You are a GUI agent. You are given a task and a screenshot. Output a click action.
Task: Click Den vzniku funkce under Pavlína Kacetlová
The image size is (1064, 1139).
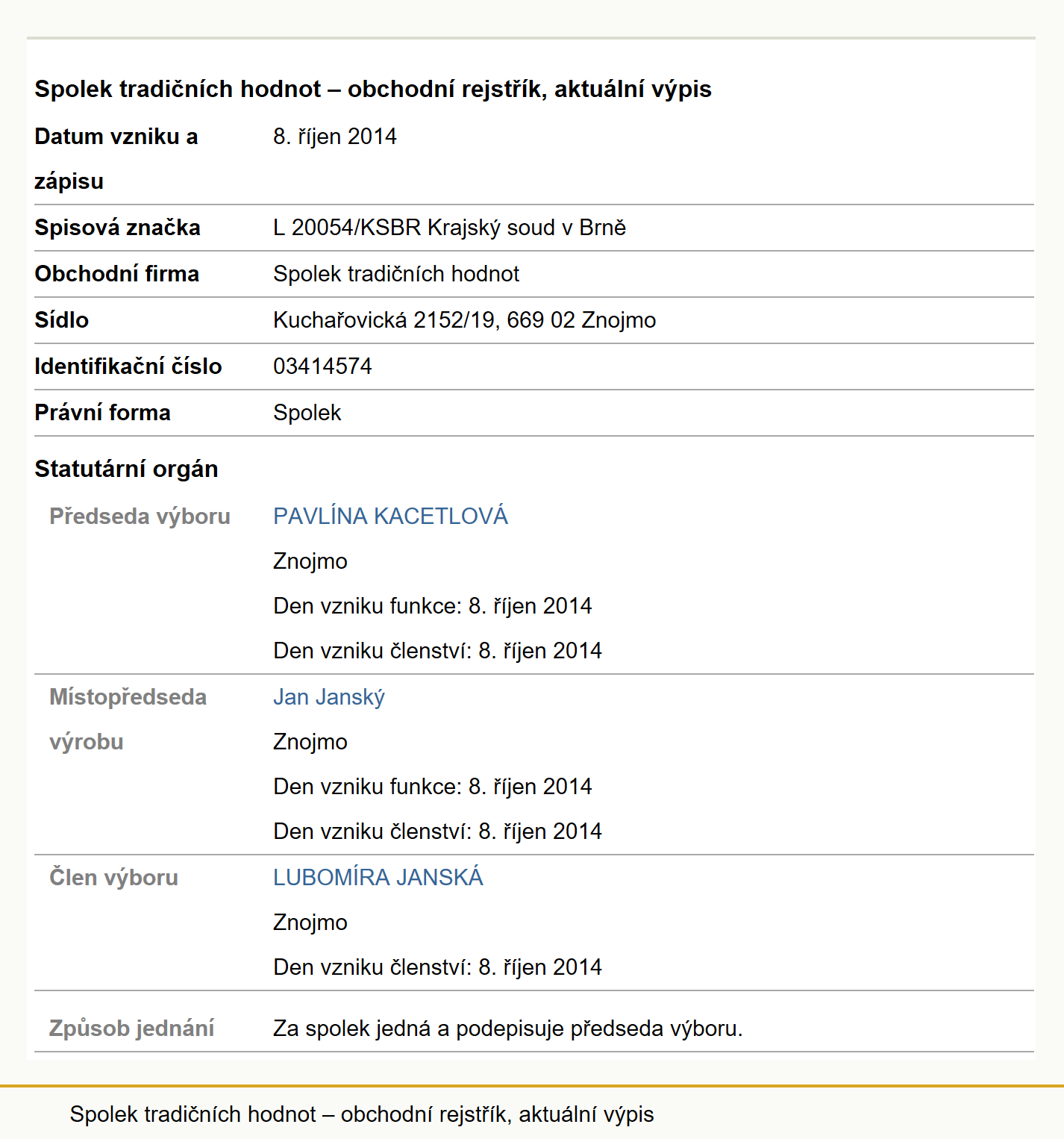click(433, 606)
